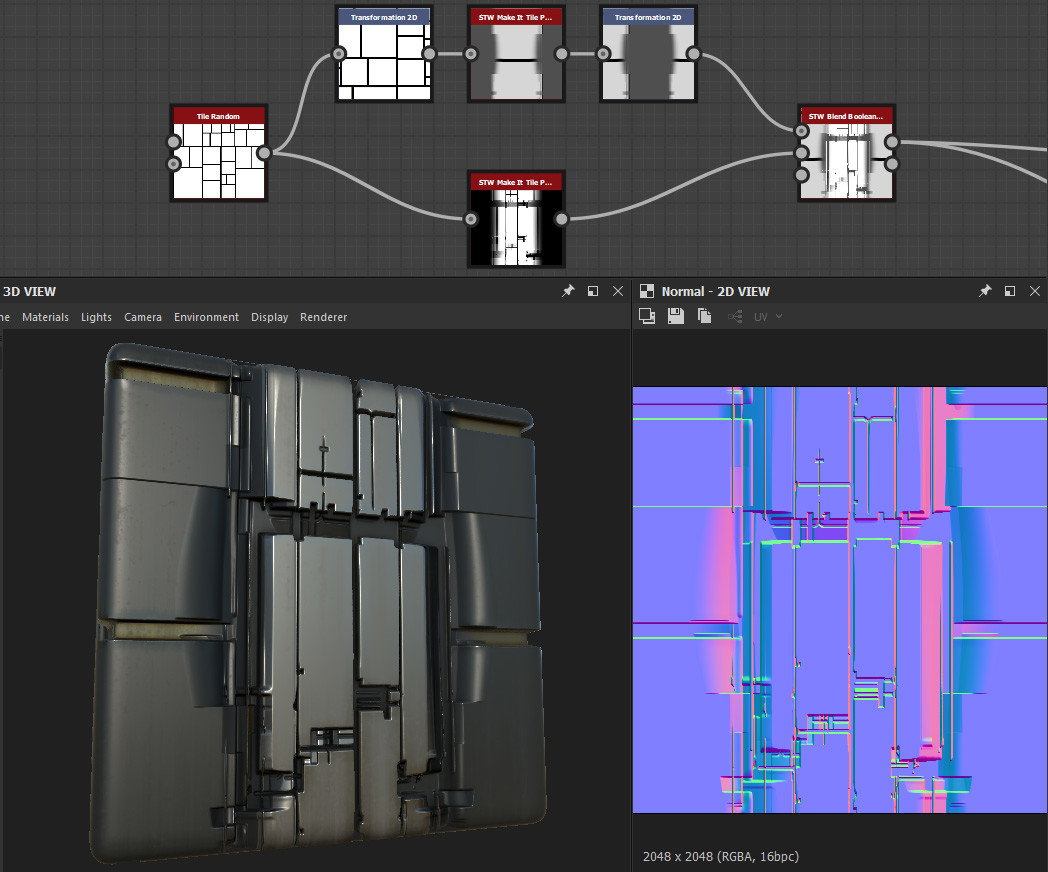Open the Display menu
Viewport: 1048px width, 872px height.
269,317
